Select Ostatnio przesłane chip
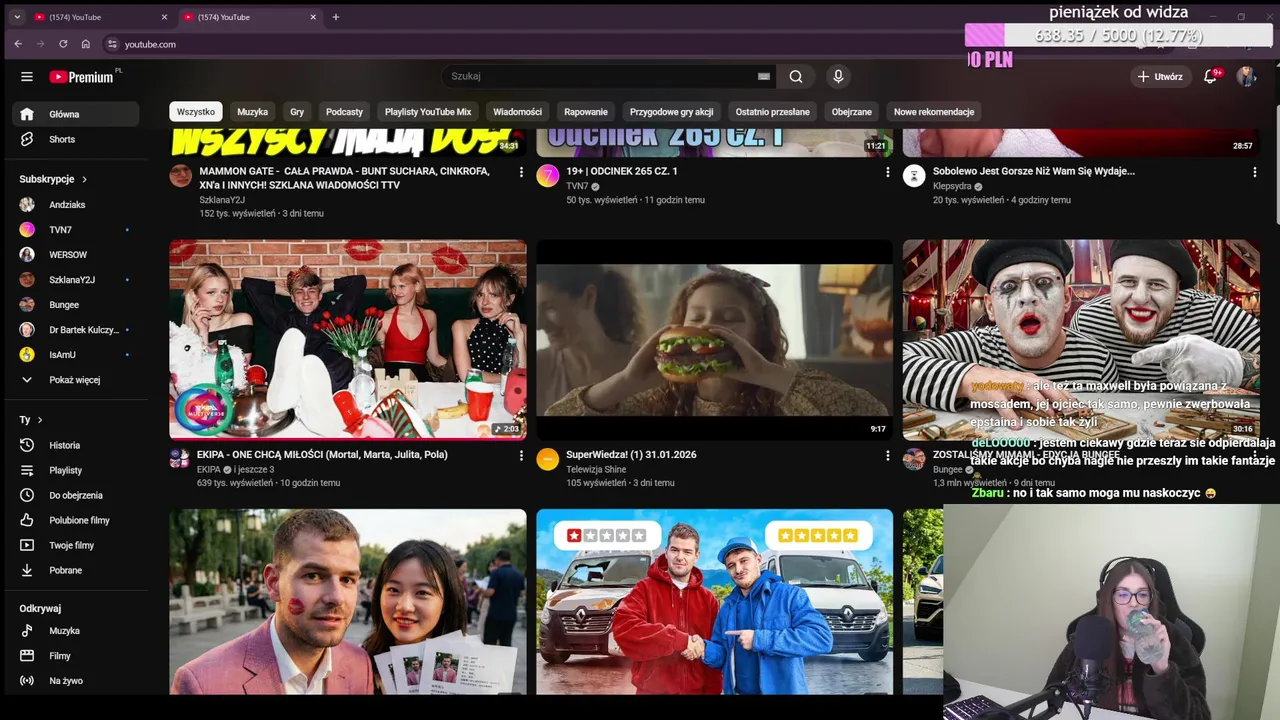The height and width of the screenshot is (720, 1280). click(773, 112)
